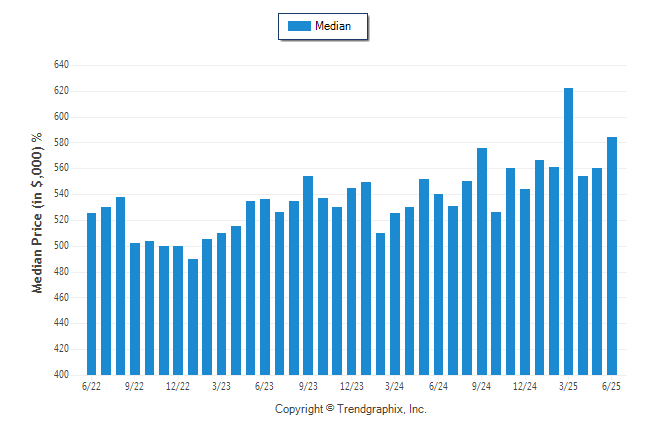Click the 640 y-axis value
Screen dimensions: 646x434
coord(61,65)
